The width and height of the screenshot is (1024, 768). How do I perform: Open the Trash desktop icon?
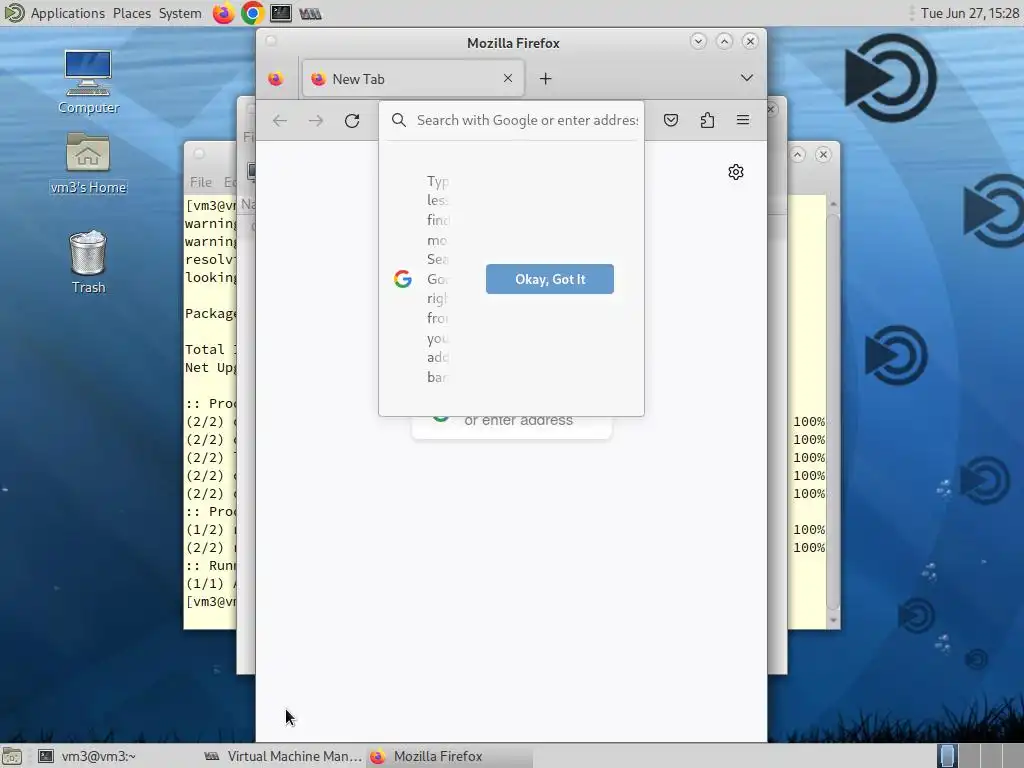tap(88, 263)
